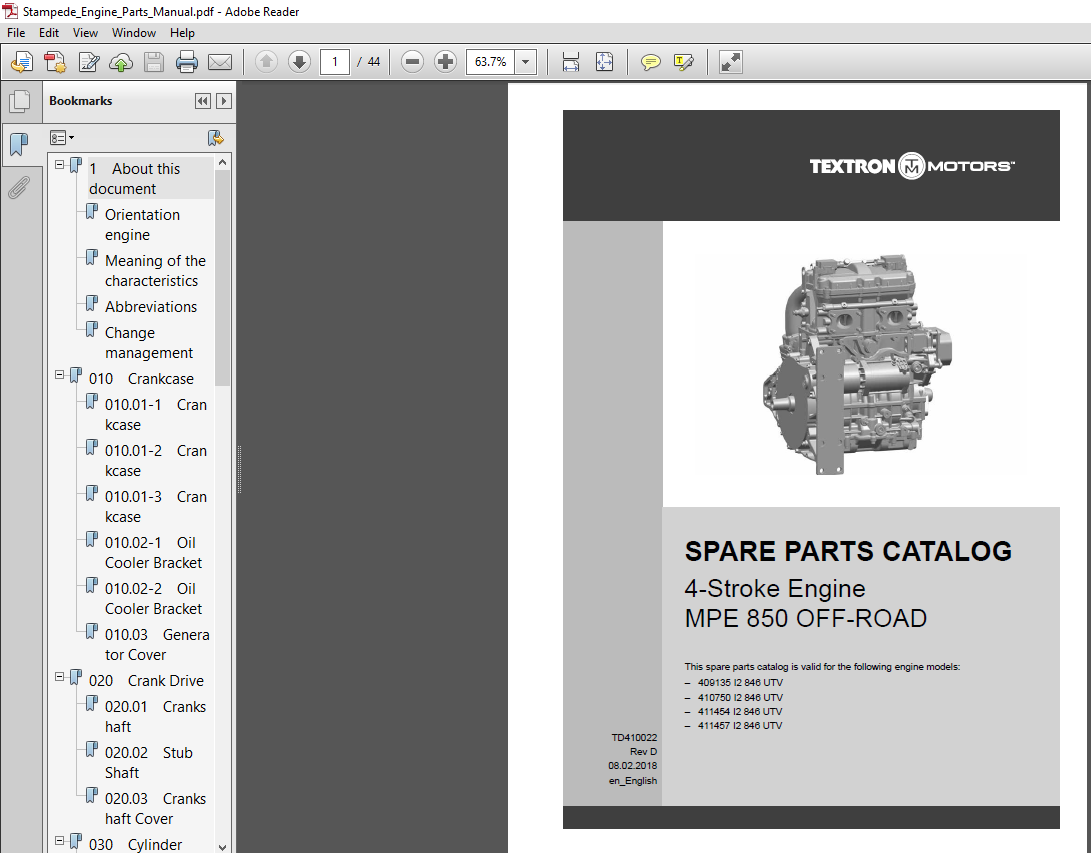Image resolution: width=1091 pixels, height=853 pixels.
Task: Open bookmark '010.03 Generator Cover'
Action: click(157, 644)
